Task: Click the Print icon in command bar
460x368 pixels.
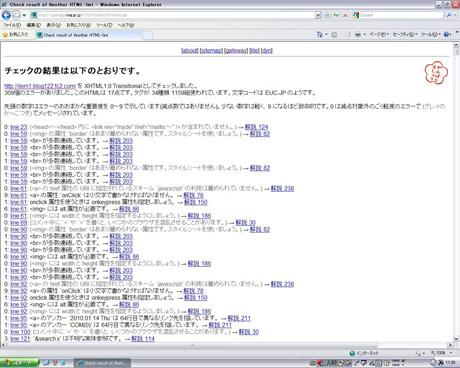Action: click(x=358, y=35)
